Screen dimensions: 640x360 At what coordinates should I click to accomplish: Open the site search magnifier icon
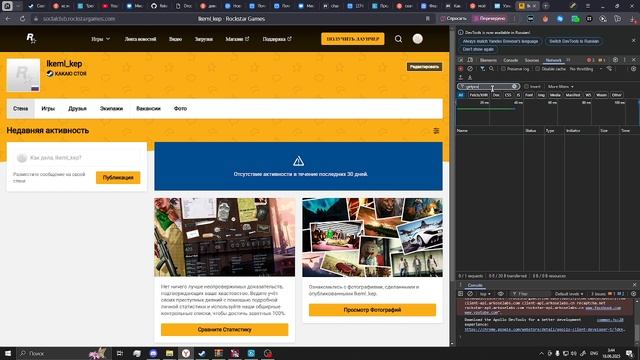[398, 39]
